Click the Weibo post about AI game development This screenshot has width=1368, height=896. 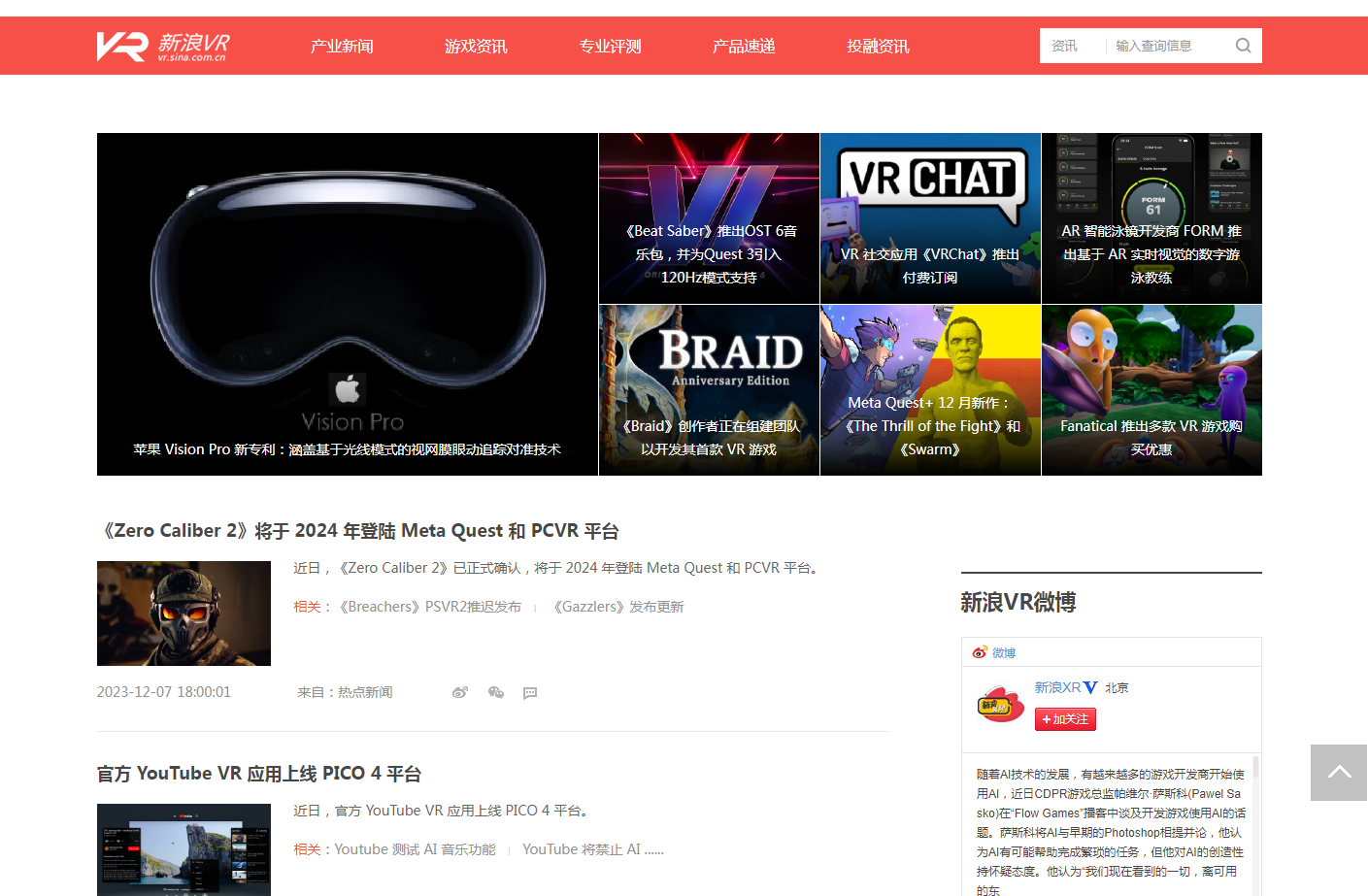(x=1111, y=832)
